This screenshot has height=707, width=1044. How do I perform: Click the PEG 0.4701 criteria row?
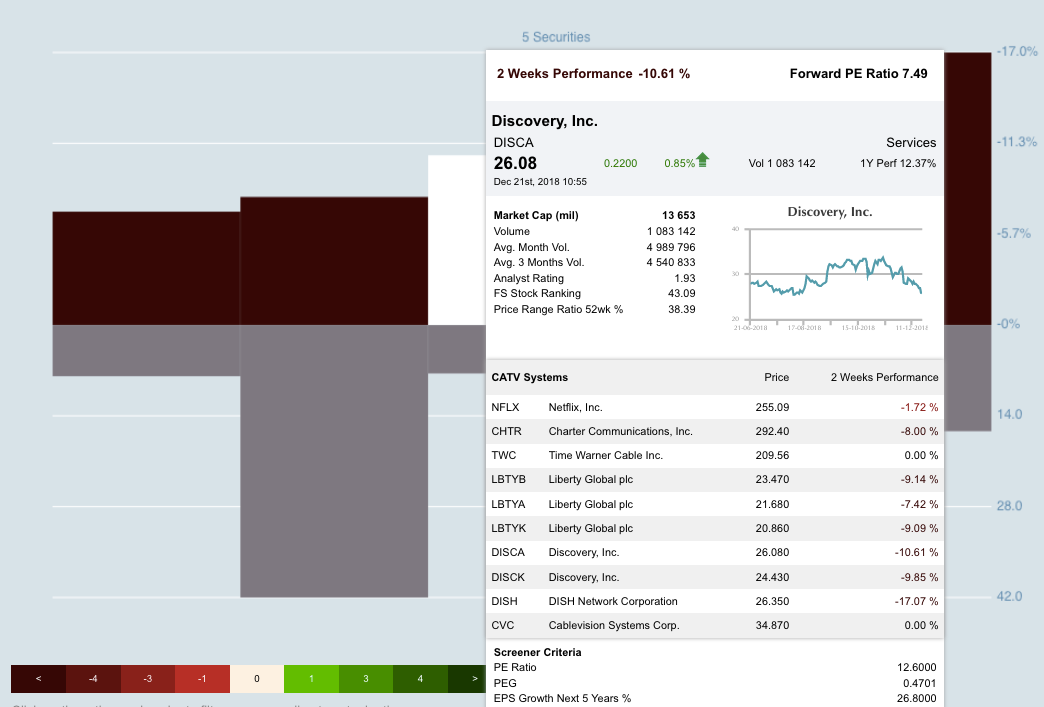pos(714,683)
